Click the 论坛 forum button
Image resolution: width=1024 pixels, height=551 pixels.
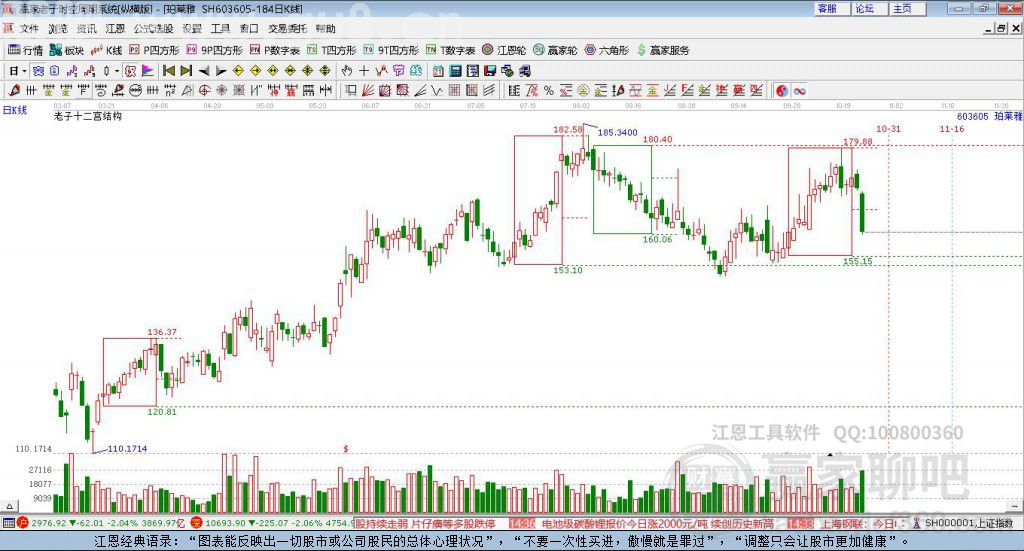[x=871, y=8]
